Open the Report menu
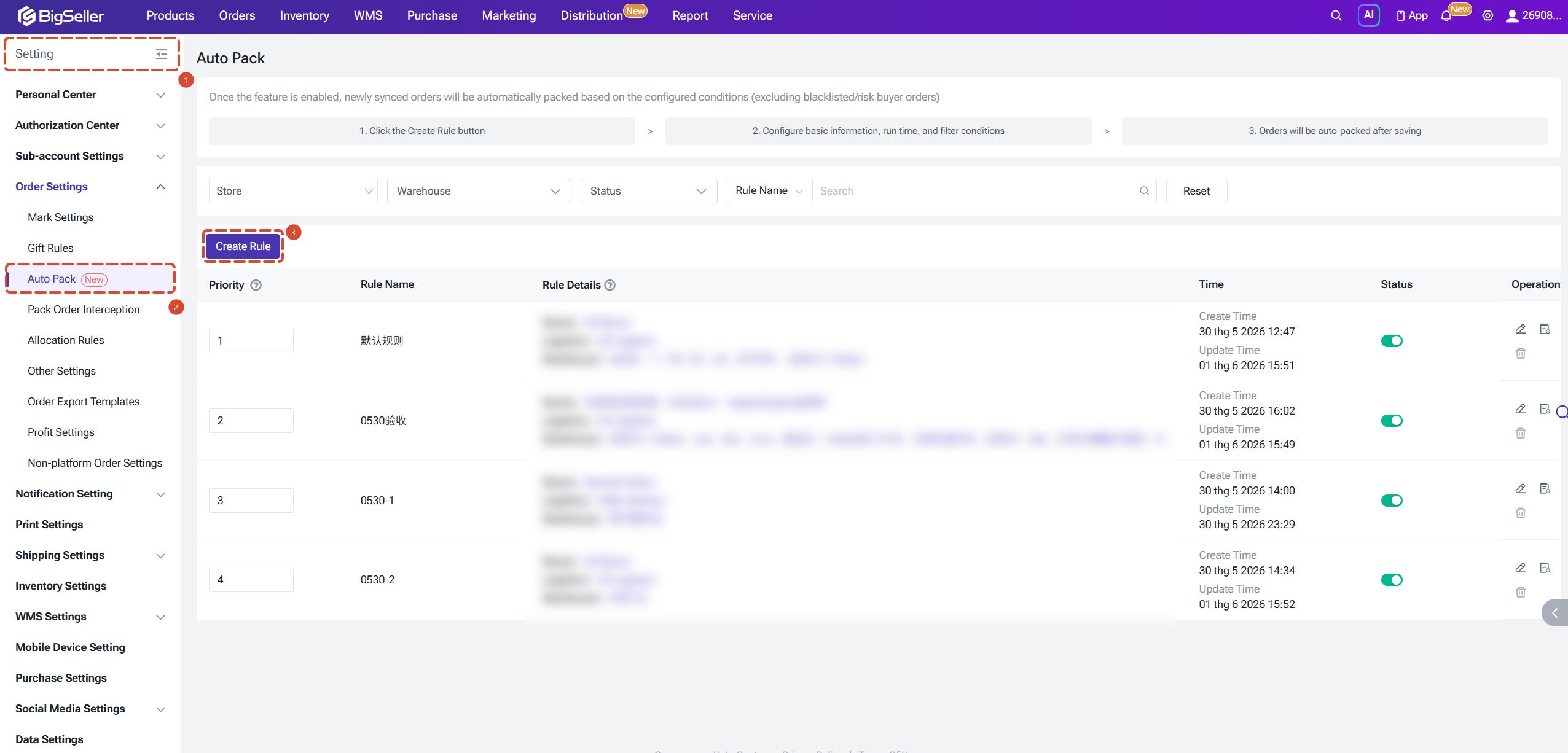 tap(690, 16)
